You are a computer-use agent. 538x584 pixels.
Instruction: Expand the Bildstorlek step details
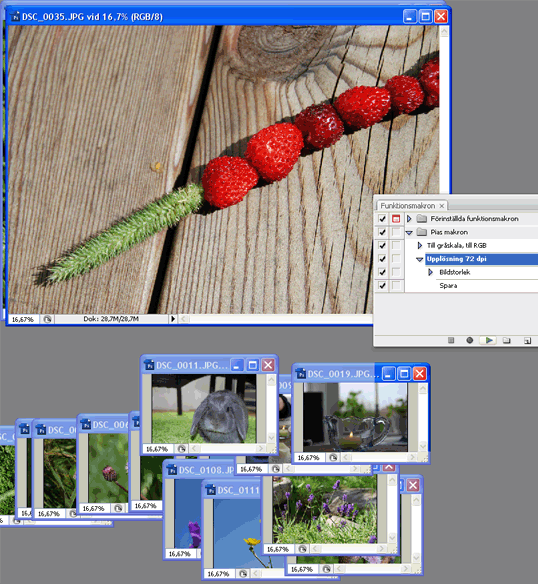tap(430, 272)
